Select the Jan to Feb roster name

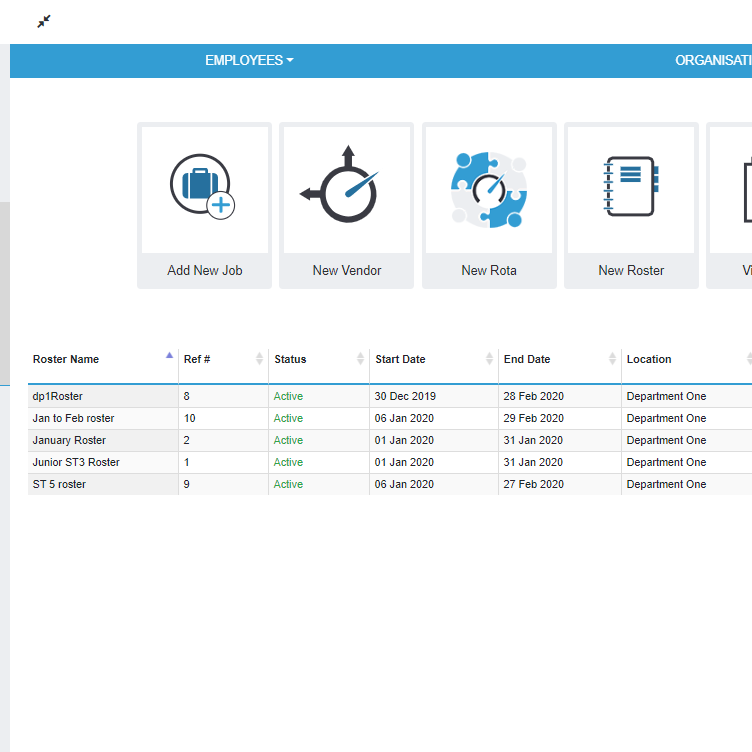pyautogui.click(x=73, y=418)
